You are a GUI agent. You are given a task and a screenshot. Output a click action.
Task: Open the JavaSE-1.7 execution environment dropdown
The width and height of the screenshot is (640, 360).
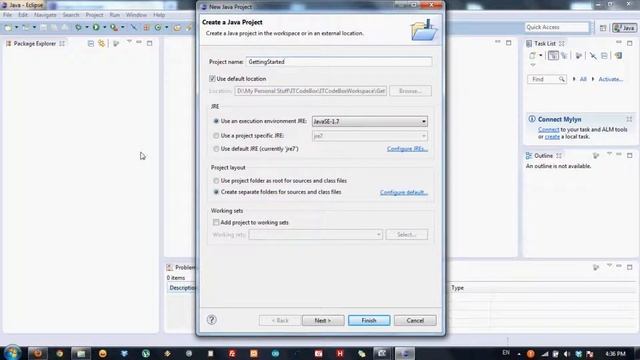[369, 122]
